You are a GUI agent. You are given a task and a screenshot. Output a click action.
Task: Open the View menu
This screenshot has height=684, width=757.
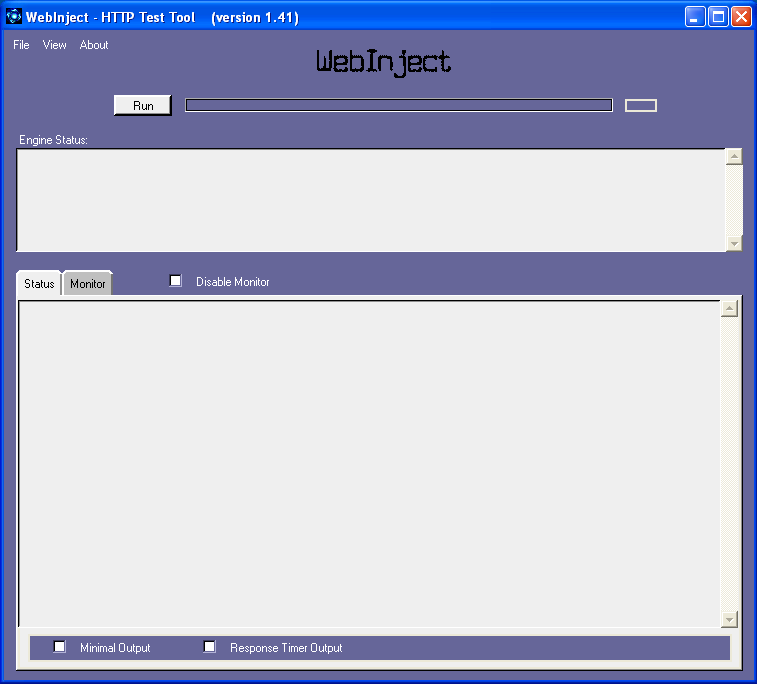click(54, 45)
